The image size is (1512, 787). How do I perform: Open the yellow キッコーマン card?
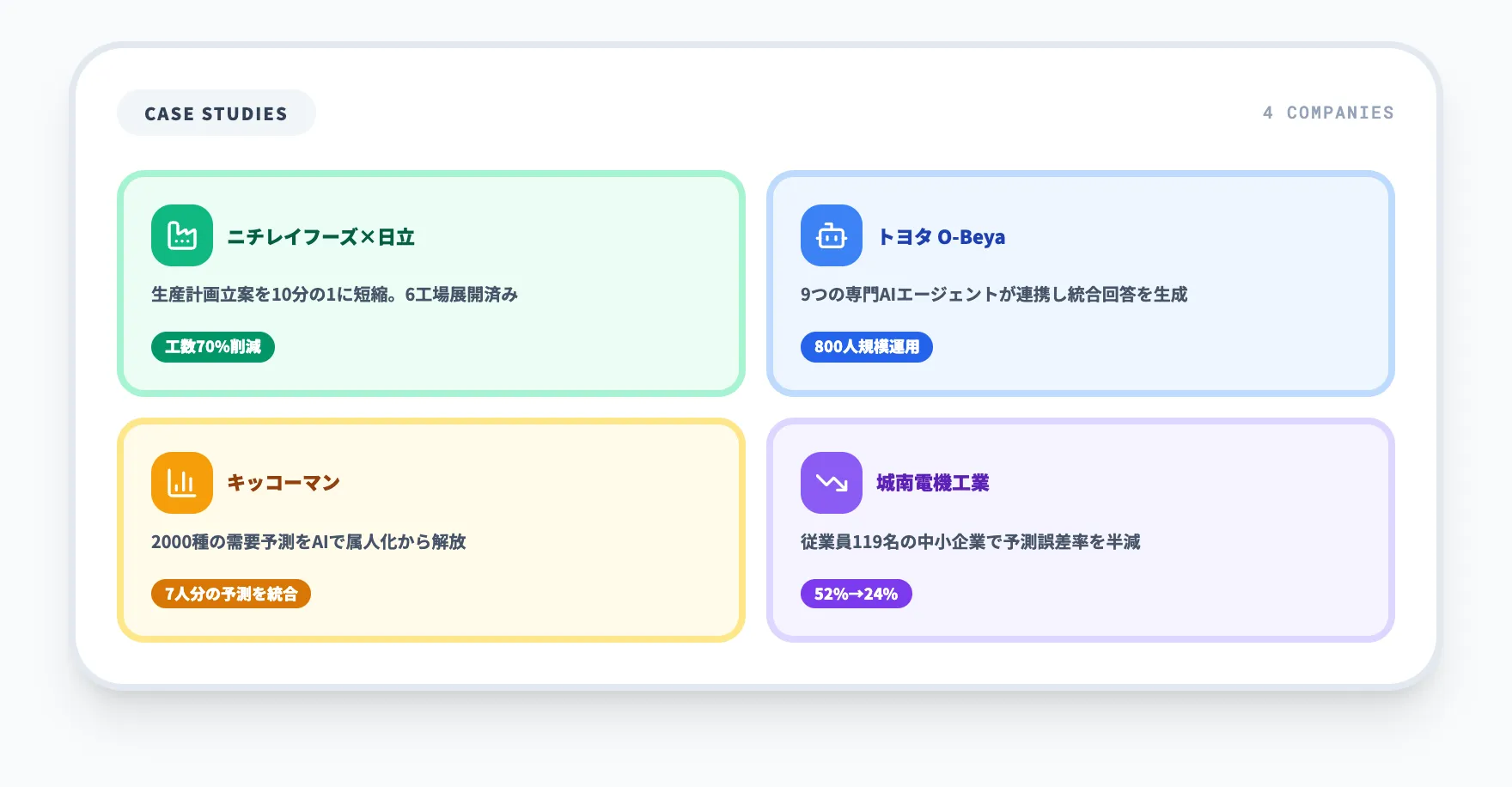pyautogui.click(x=431, y=530)
